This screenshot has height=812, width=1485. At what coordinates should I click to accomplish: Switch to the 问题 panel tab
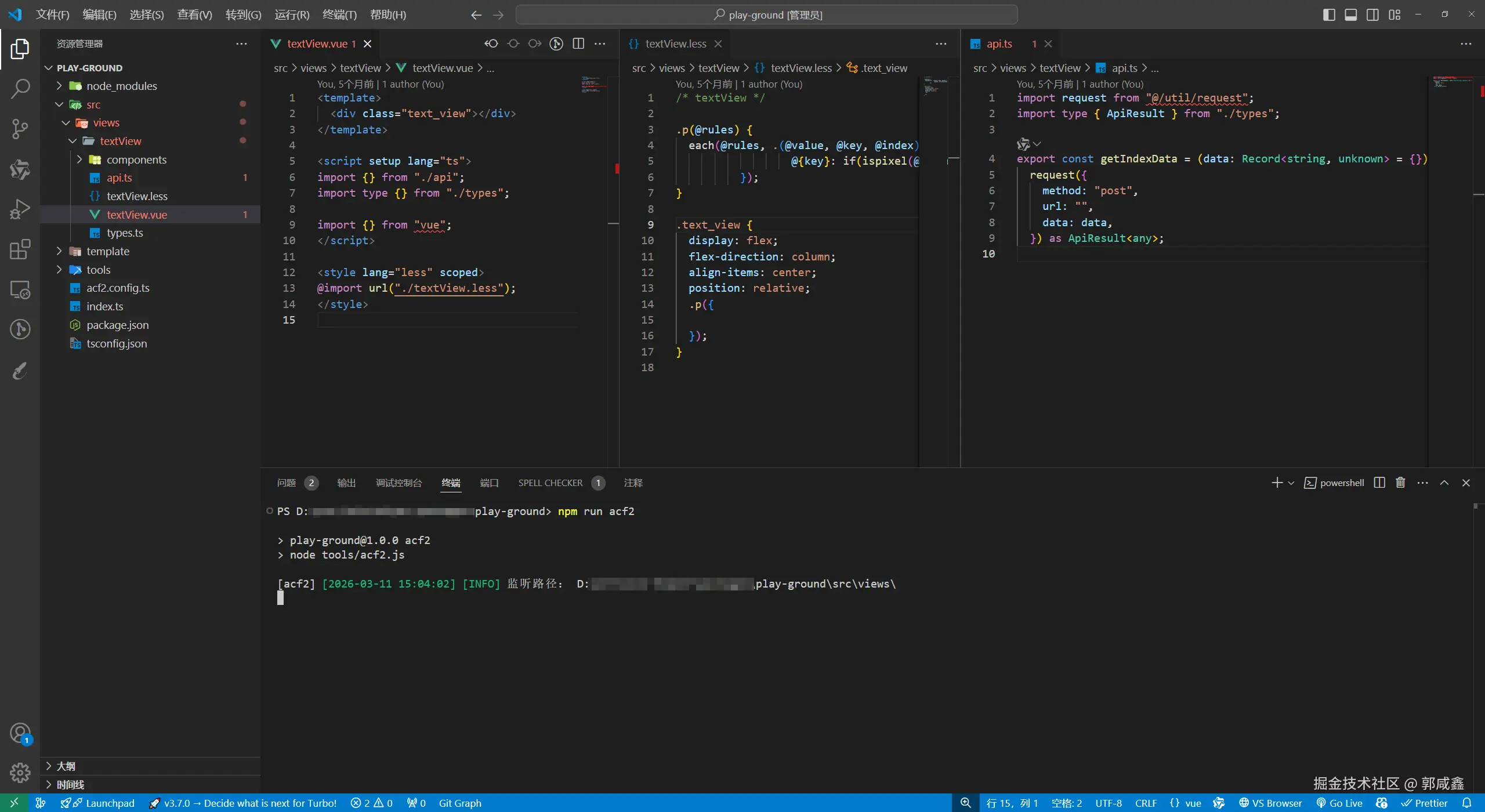[287, 483]
